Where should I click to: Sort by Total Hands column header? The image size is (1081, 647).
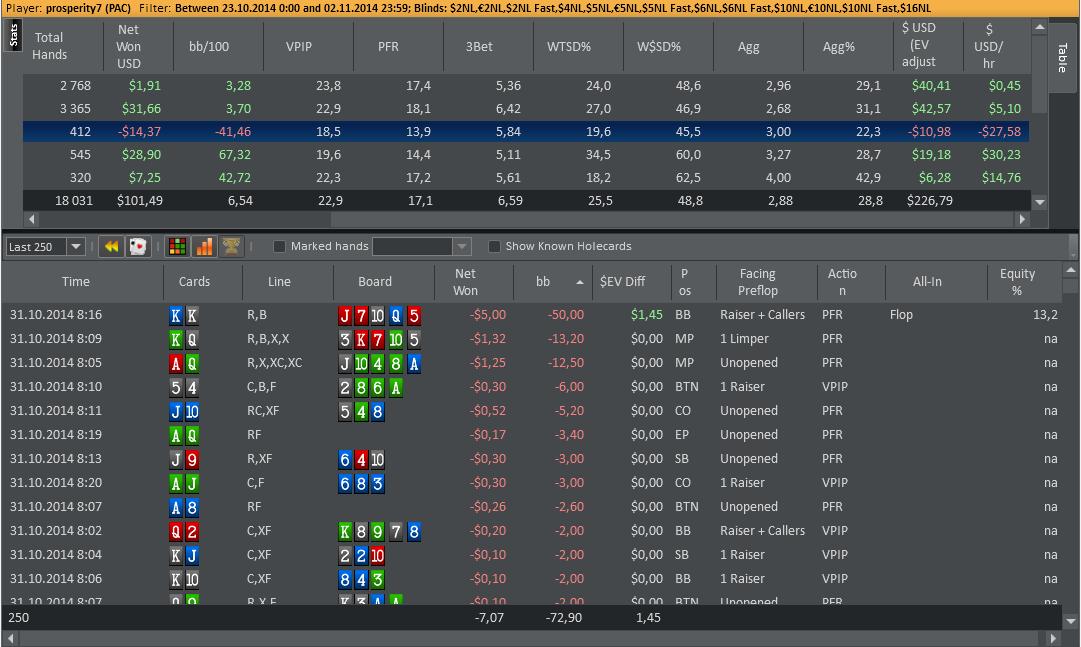point(49,46)
